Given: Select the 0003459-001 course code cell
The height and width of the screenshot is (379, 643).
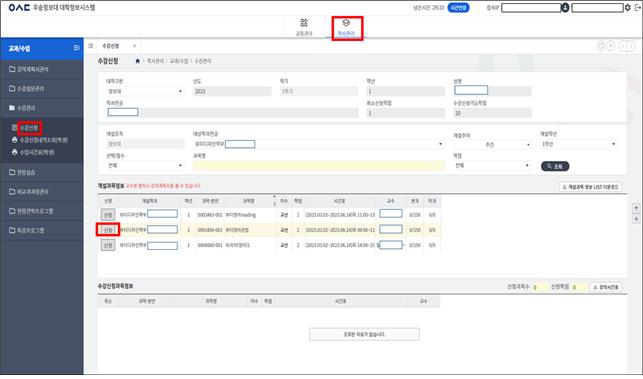Looking at the screenshot, I should point(210,230).
